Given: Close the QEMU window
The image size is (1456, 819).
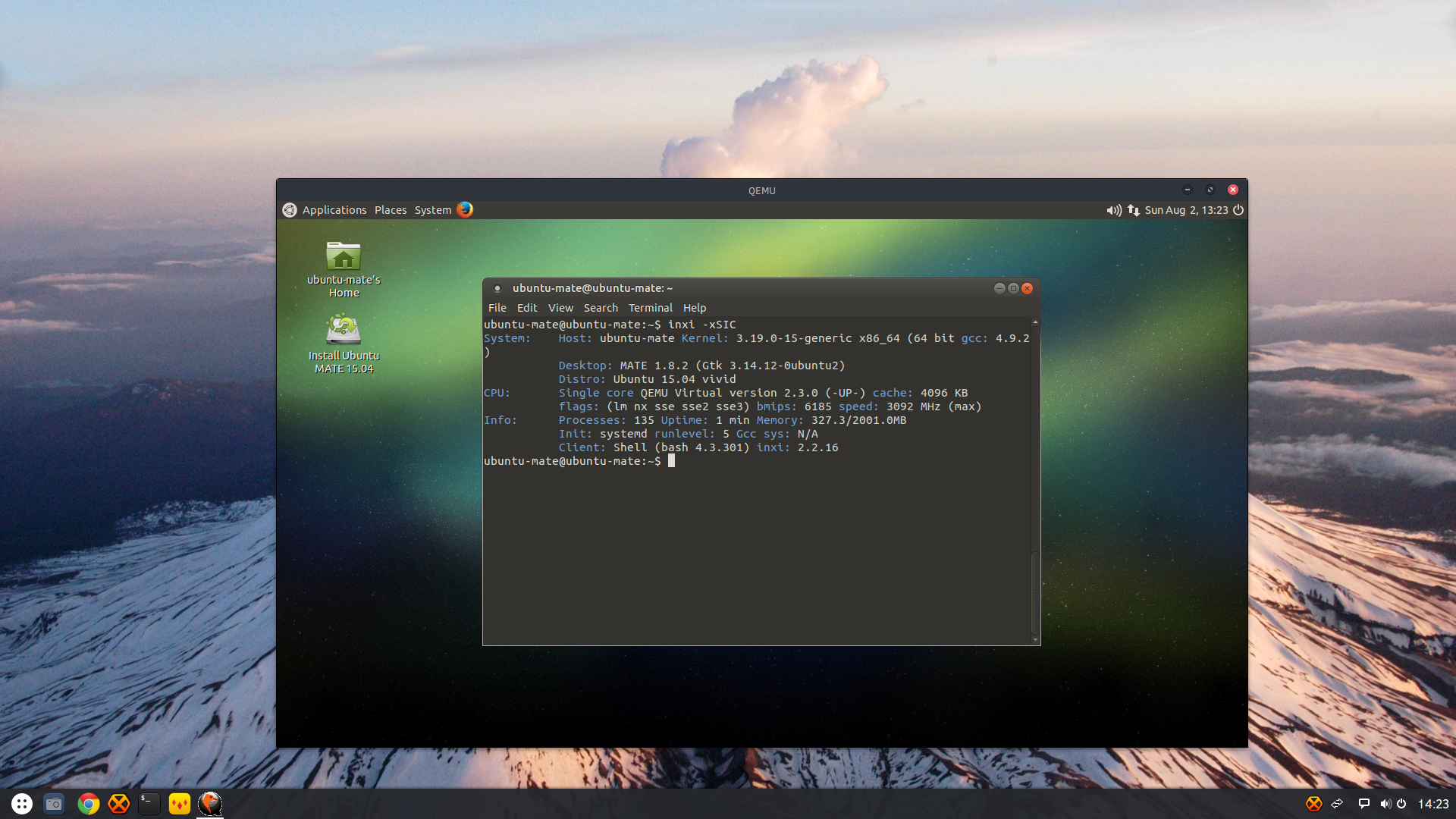Looking at the screenshot, I should [x=1233, y=190].
